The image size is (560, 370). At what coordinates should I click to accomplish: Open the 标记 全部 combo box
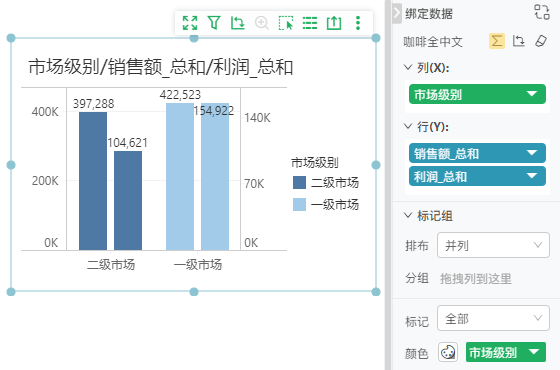[x=493, y=318]
